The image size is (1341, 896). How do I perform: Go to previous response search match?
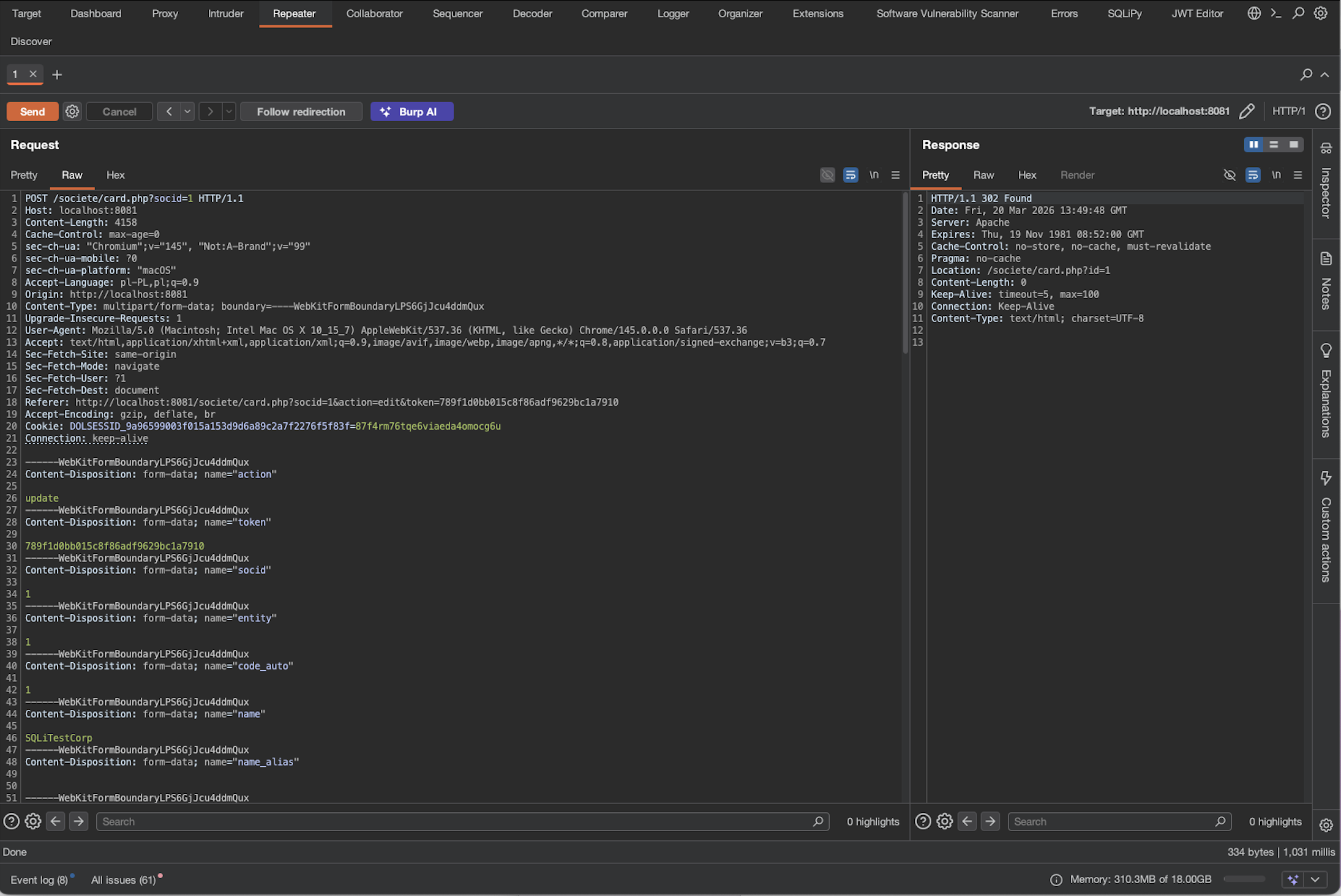coord(967,821)
